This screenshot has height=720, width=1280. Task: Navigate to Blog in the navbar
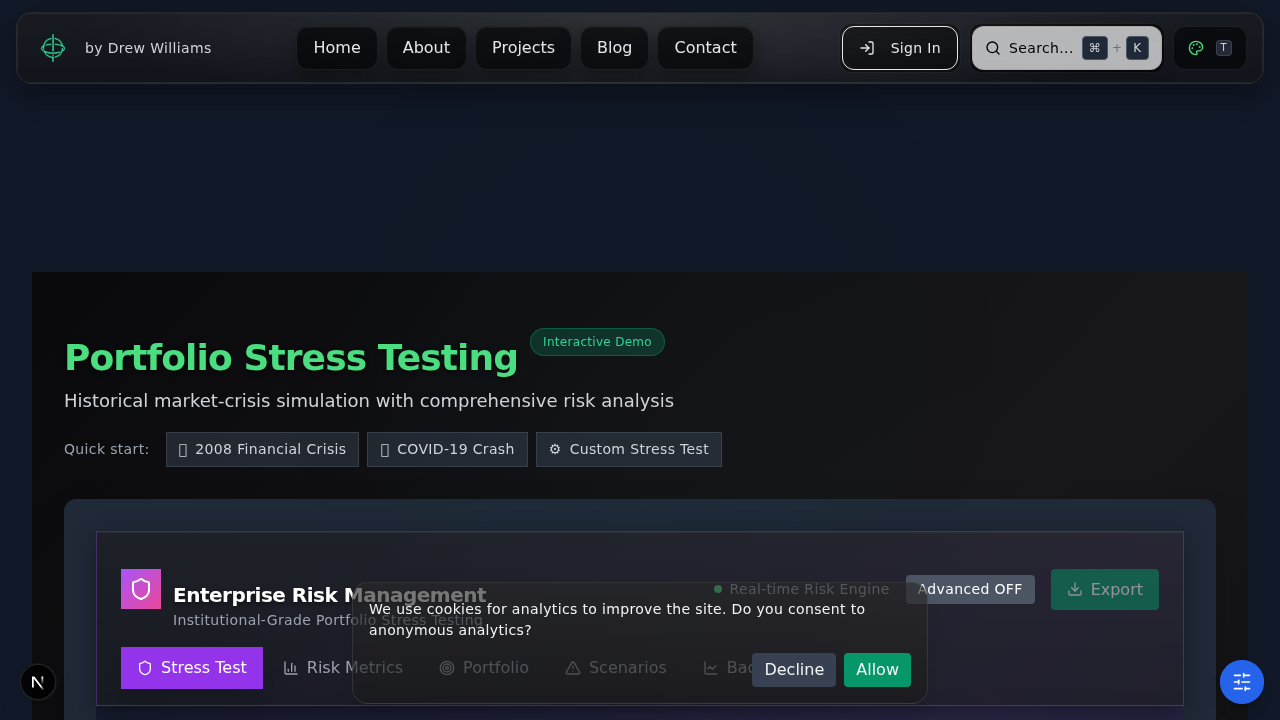[614, 47]
